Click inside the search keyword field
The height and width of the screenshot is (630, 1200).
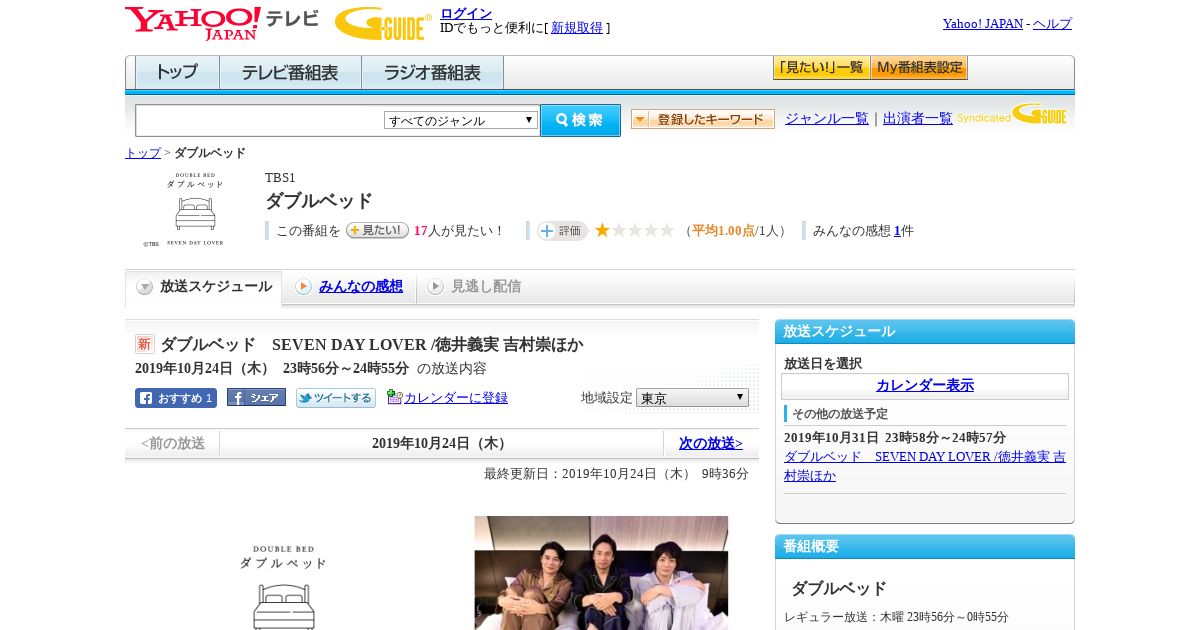pos(260,120)
